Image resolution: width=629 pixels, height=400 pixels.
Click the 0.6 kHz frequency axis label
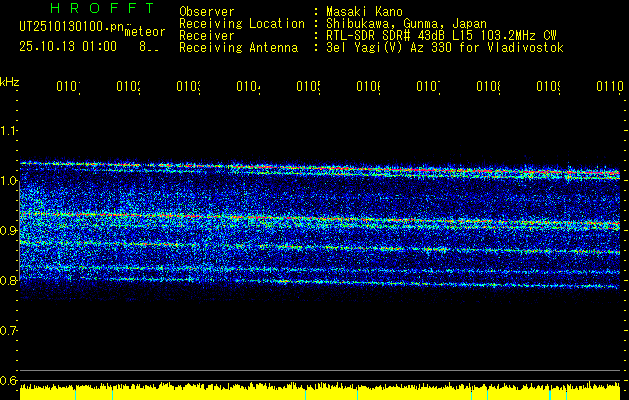coord(9,380)
